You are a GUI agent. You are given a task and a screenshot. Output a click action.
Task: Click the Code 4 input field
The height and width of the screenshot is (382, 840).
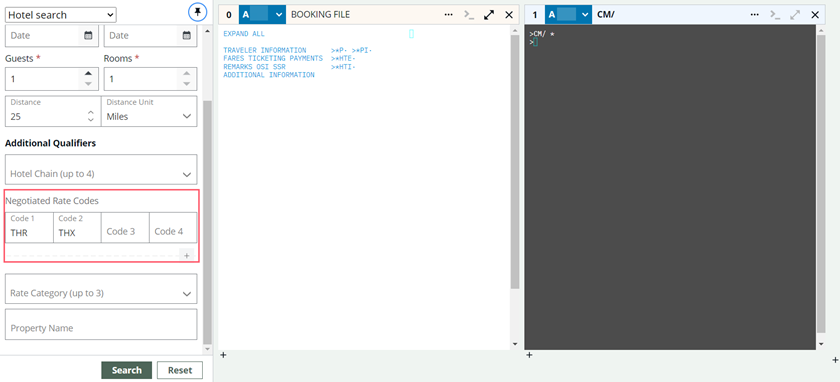pos(173,228)
